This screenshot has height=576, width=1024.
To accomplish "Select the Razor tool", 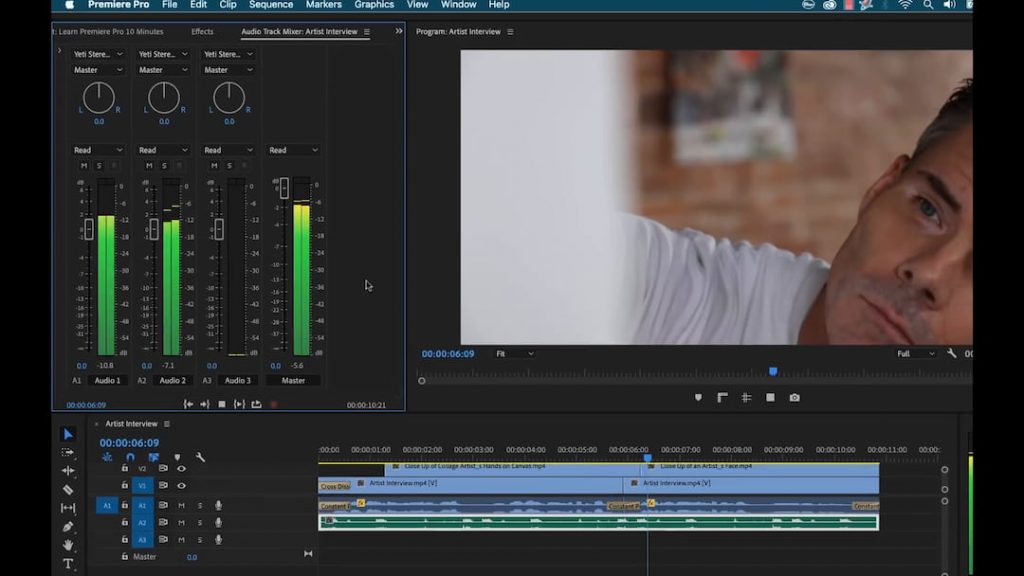I will (x=68, y=489).
